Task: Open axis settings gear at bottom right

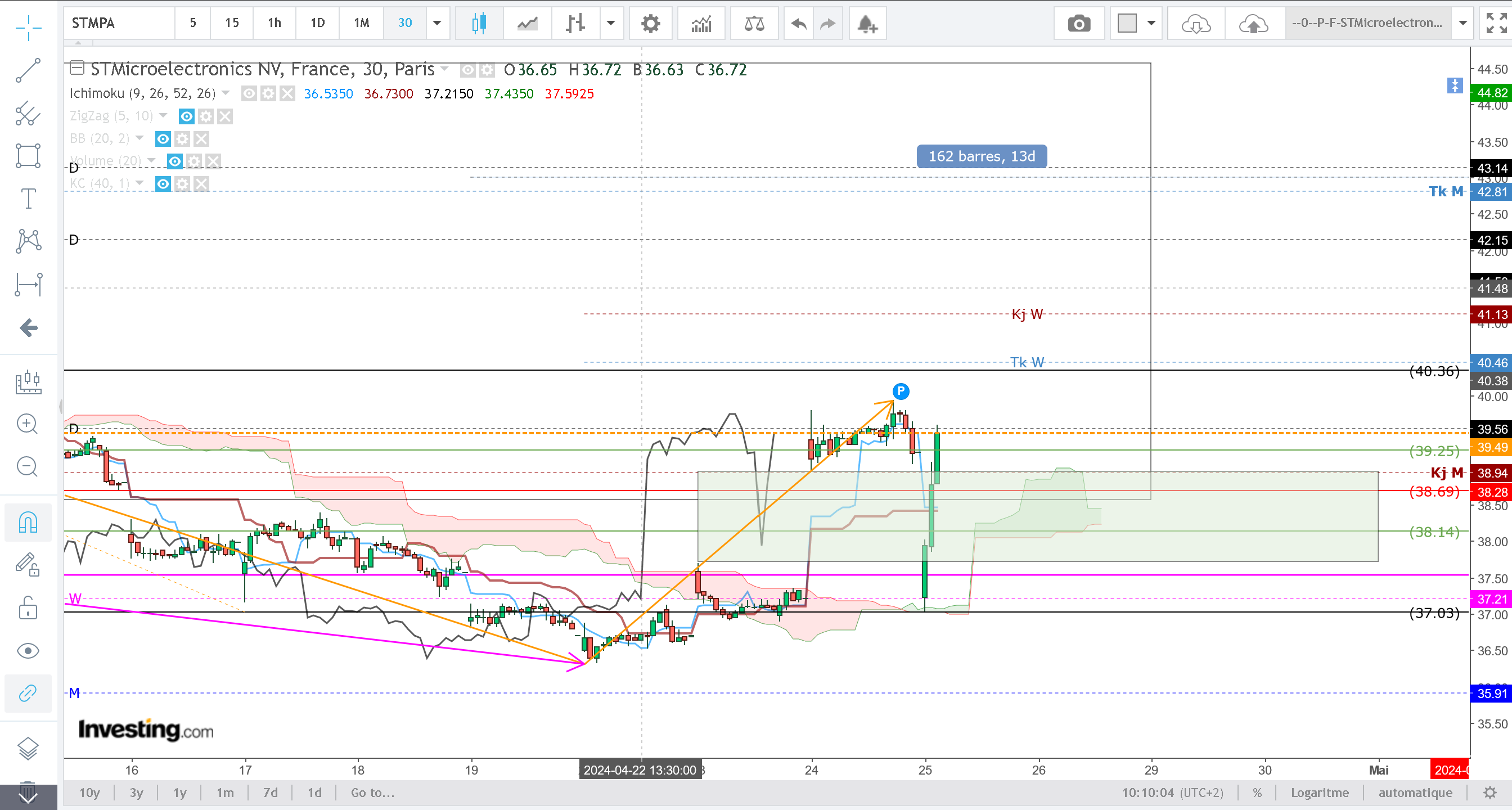Action: click(1489, 793)
